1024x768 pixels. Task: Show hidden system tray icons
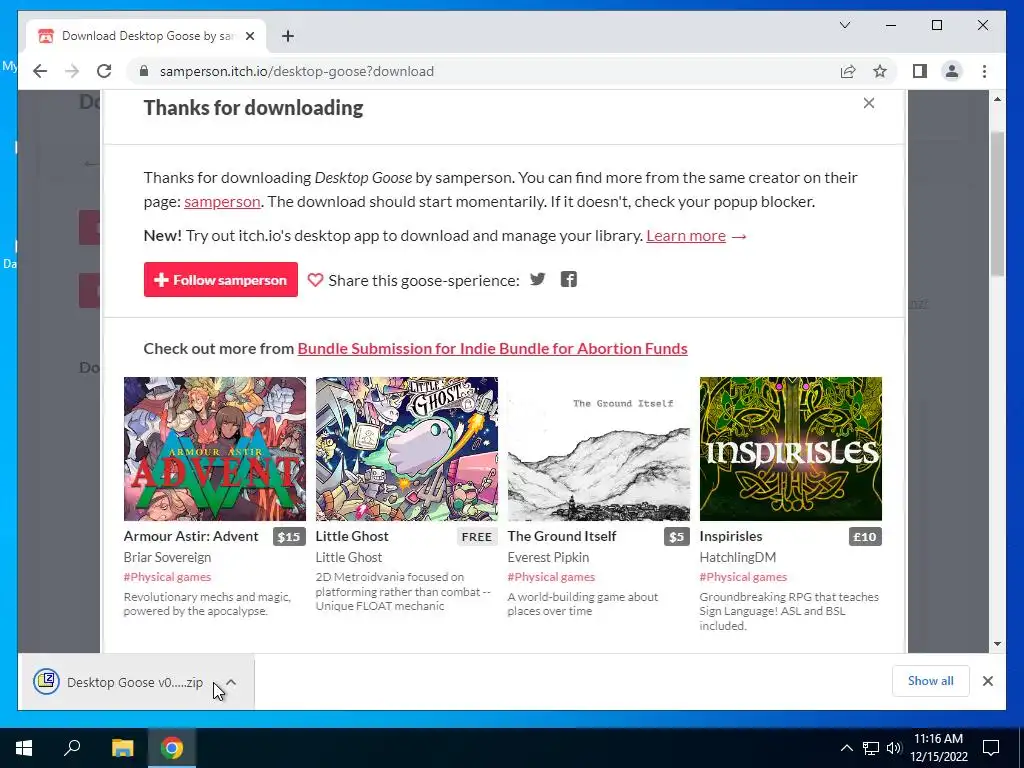(846, 748)
